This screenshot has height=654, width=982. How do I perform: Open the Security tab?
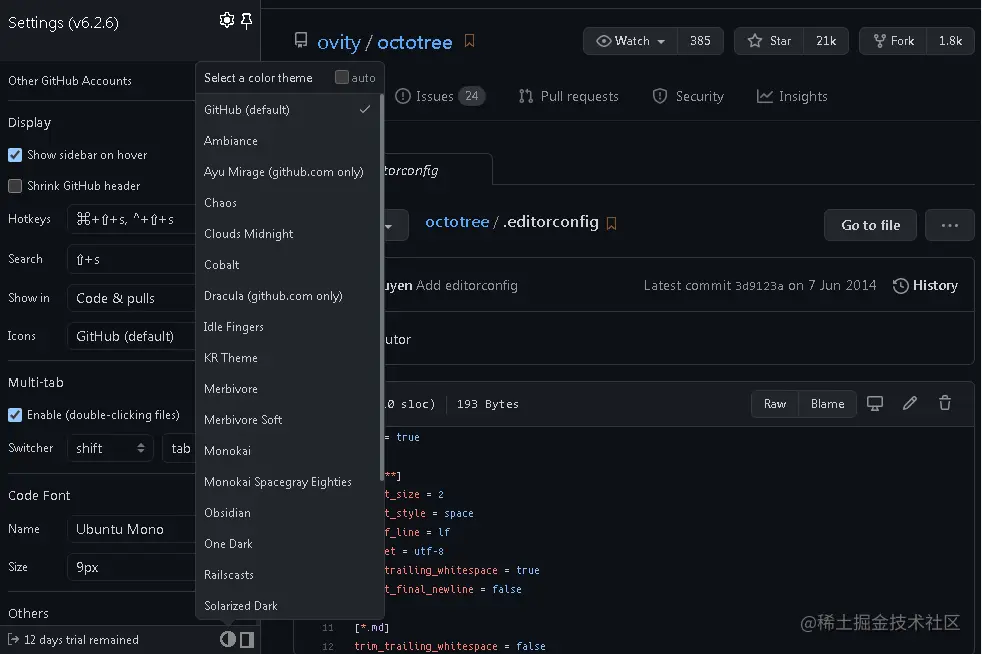tap(688, 96)
